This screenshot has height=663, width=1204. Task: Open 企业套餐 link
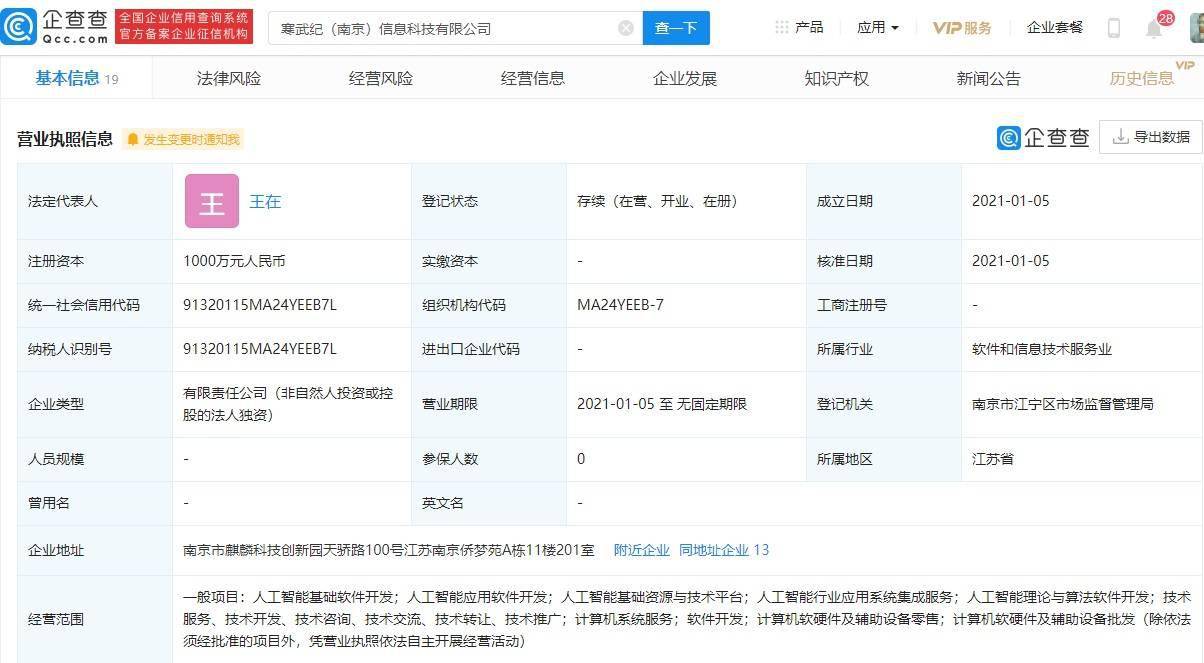[x=1055, y=27]
